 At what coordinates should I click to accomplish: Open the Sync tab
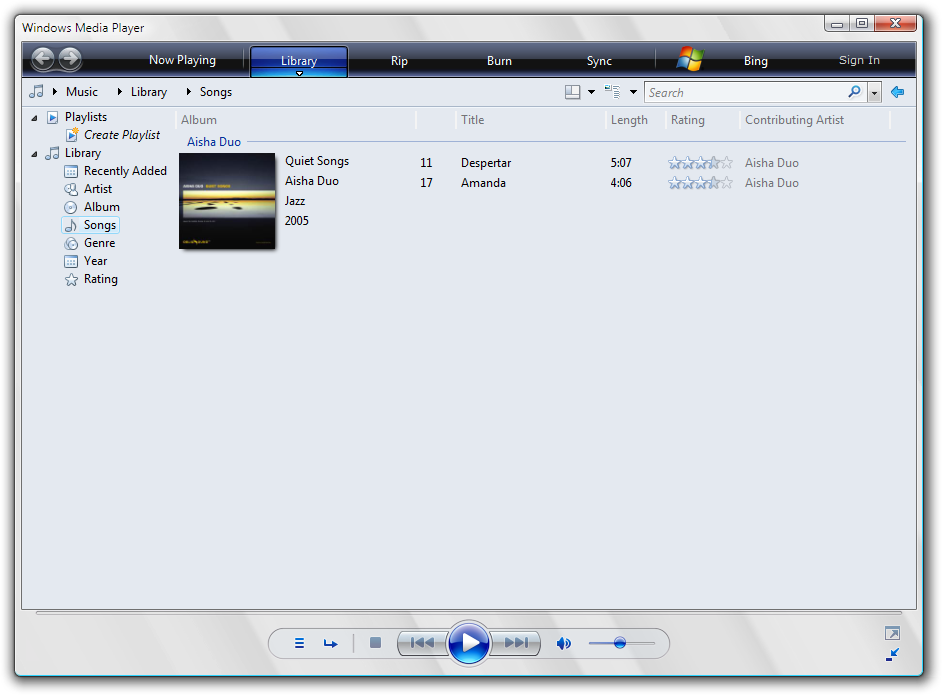[x=599, y=61]
